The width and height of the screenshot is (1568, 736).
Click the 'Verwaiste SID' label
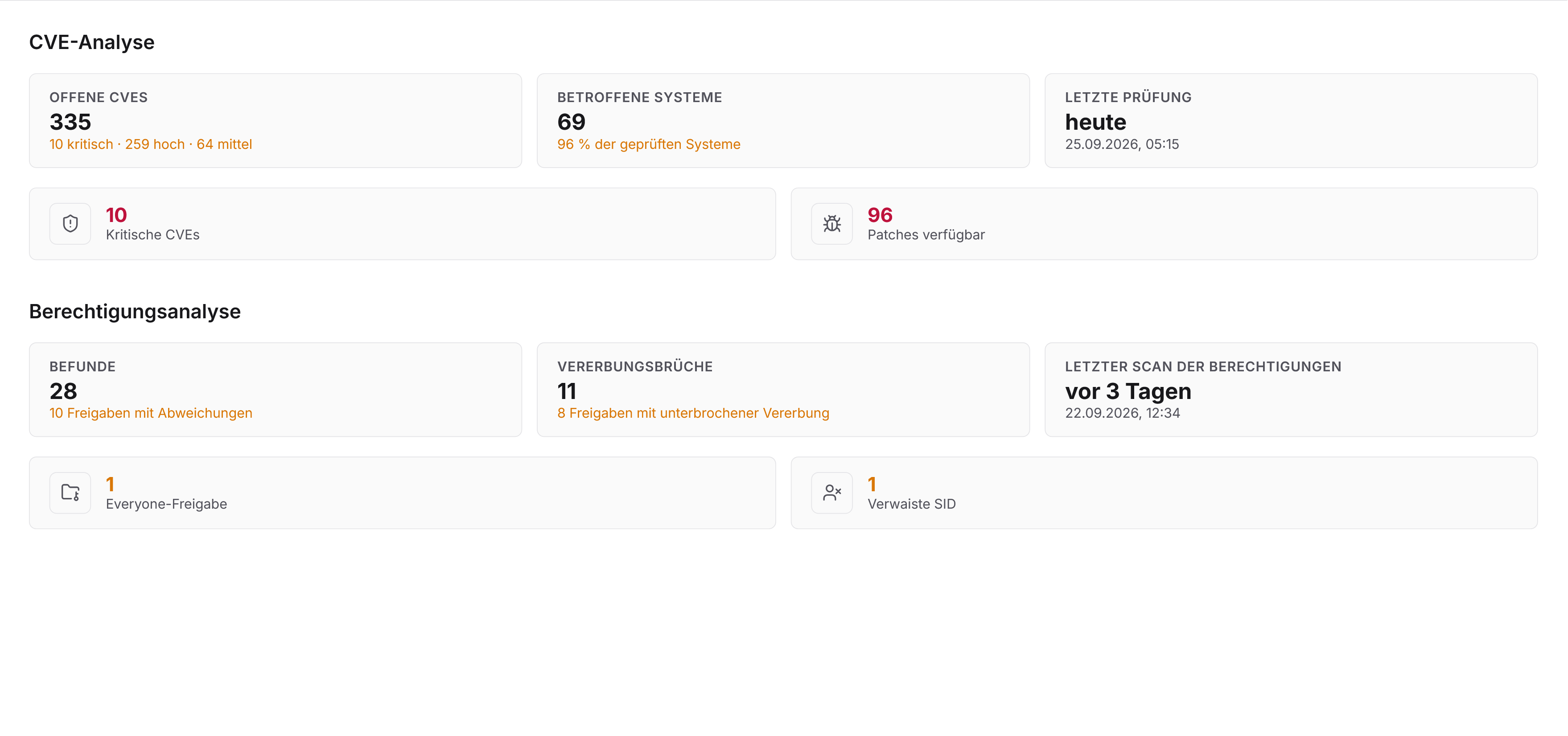click(x=912, y=504)
